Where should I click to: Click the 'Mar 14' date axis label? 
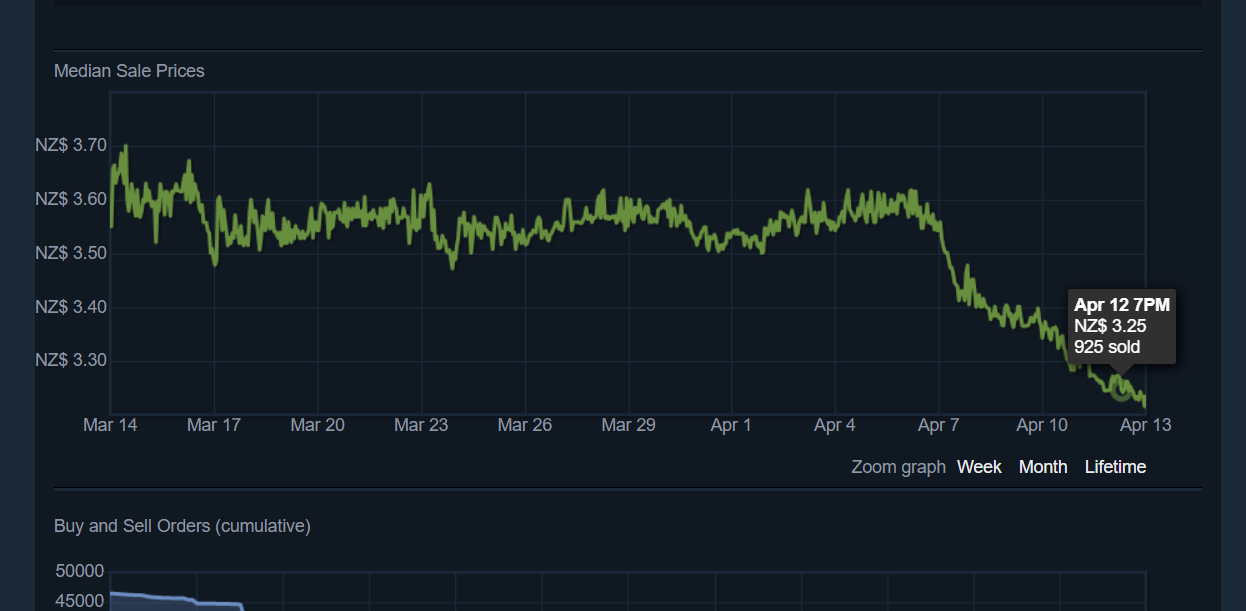111,425
